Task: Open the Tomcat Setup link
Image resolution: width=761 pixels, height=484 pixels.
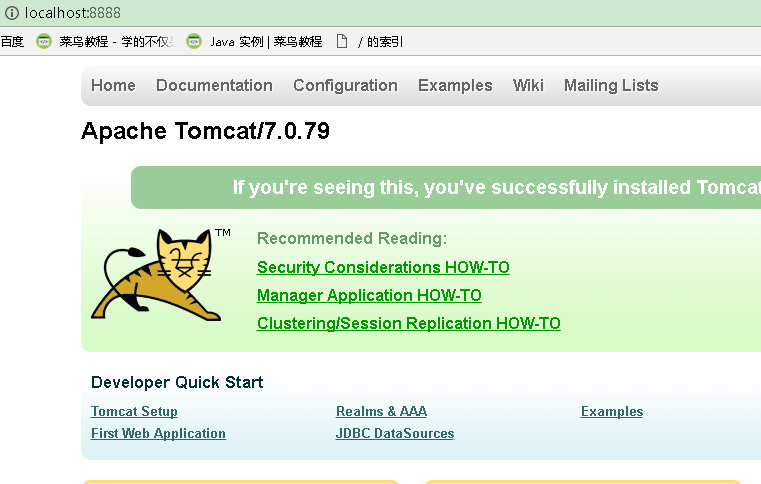Action: [x=134, y=412]
